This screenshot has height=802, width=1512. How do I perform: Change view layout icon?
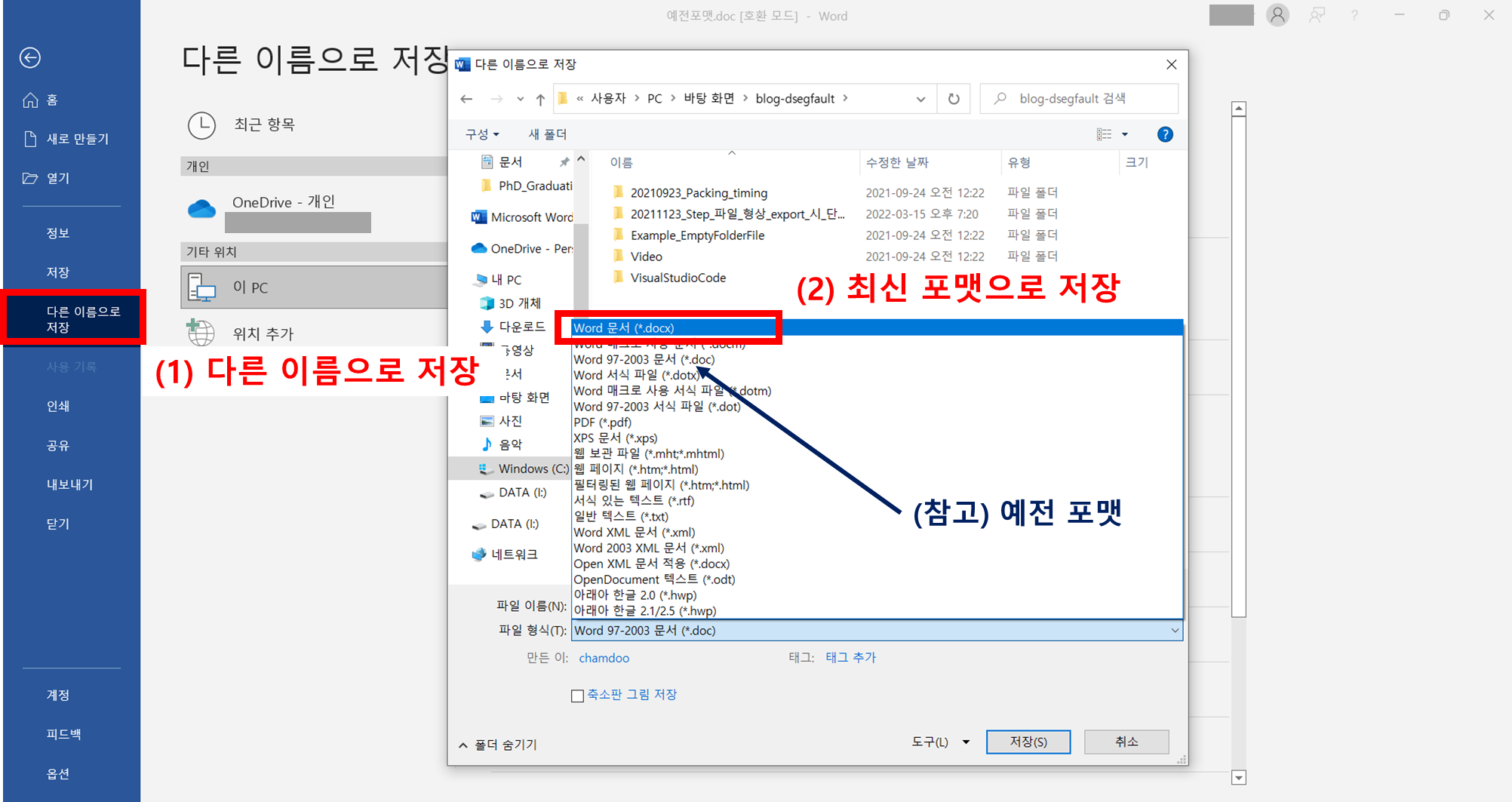[x=1104, y=134]
